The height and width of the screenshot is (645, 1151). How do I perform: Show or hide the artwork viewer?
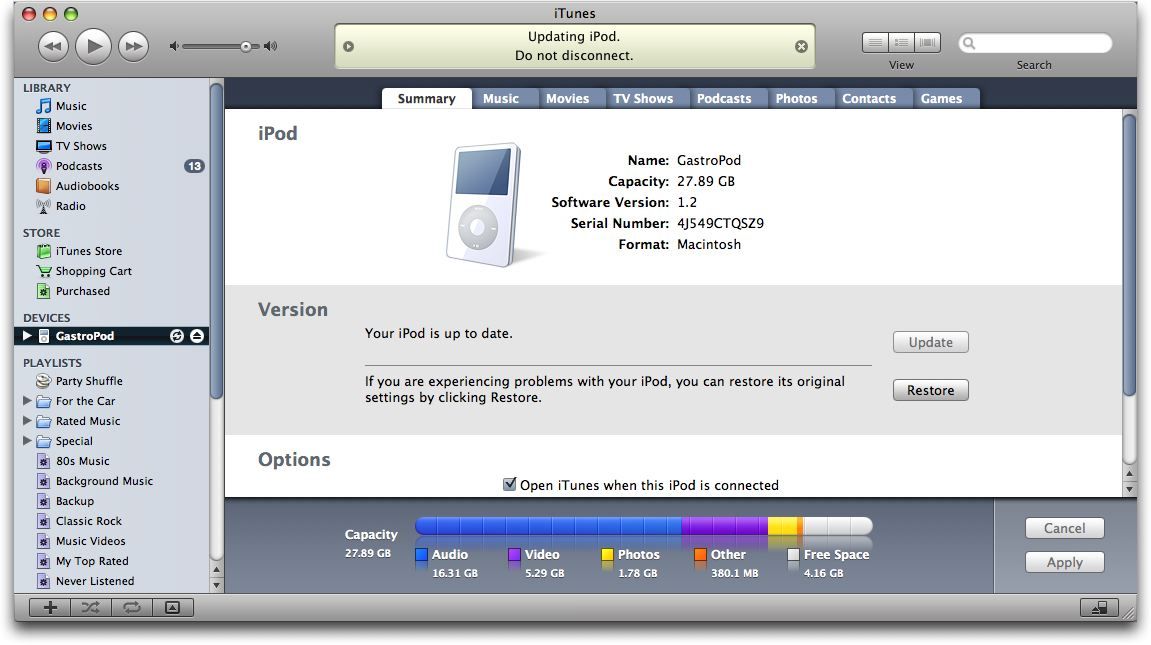coord(173,608)
